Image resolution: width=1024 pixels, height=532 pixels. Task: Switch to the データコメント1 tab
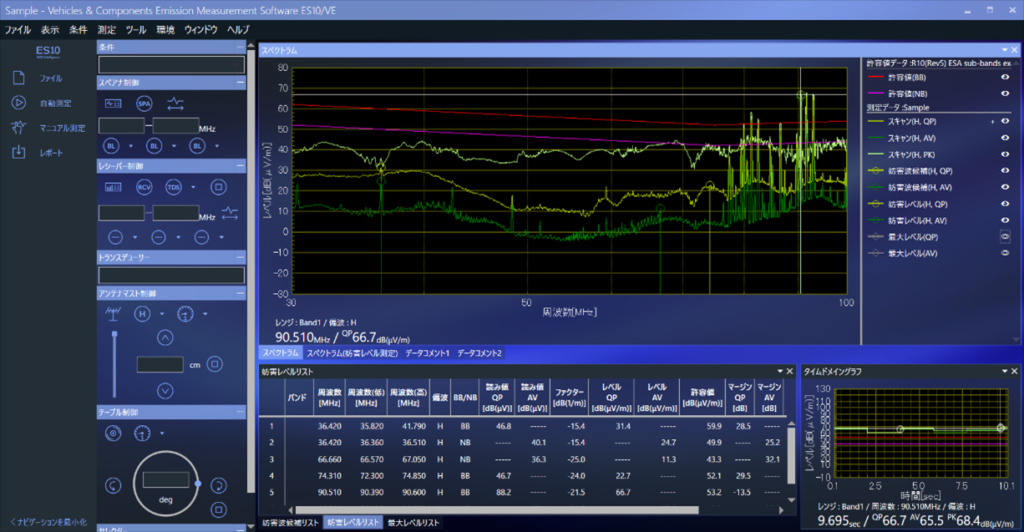tap(427, 353)
